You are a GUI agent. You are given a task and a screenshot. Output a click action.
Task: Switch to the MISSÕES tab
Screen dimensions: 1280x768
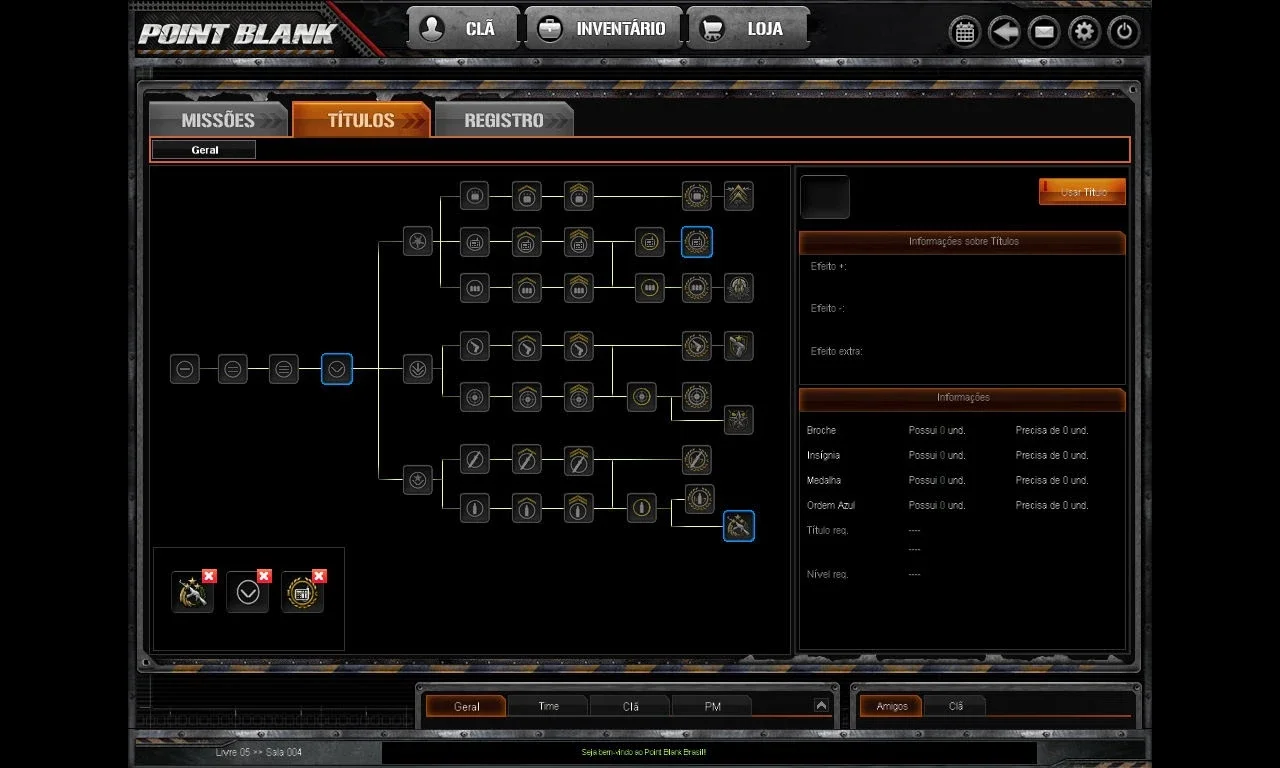click(218, 120)
